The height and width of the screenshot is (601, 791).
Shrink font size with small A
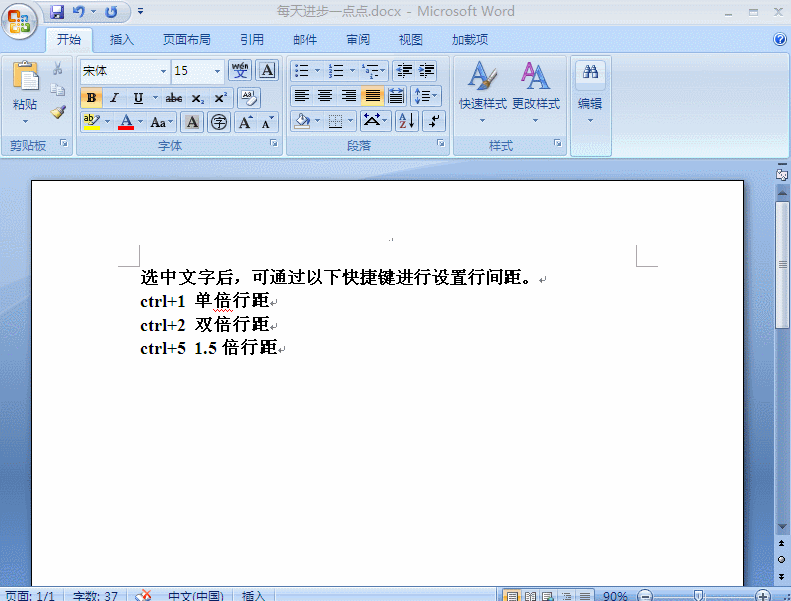[267, 122]
